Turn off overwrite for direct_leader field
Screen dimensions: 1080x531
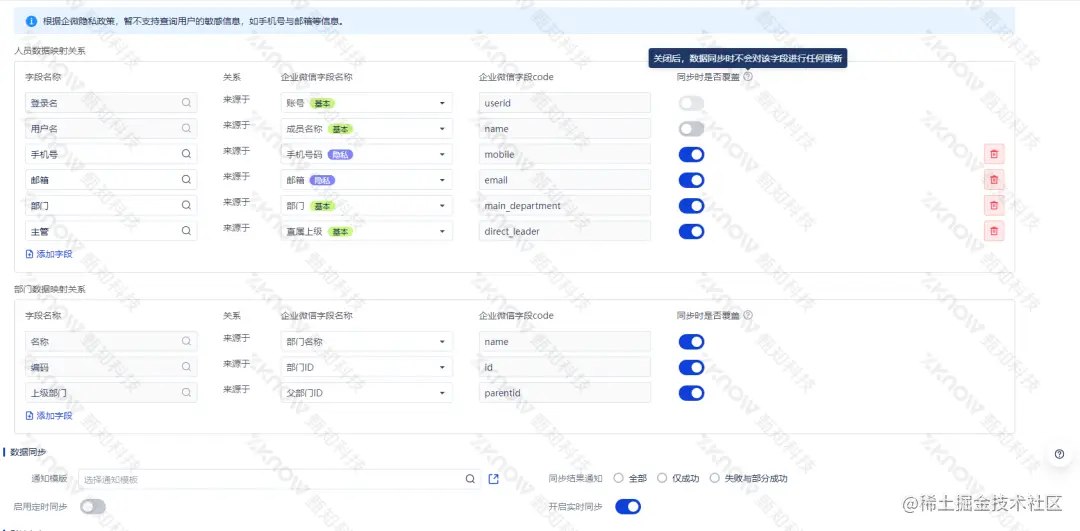tap(692, 231)
